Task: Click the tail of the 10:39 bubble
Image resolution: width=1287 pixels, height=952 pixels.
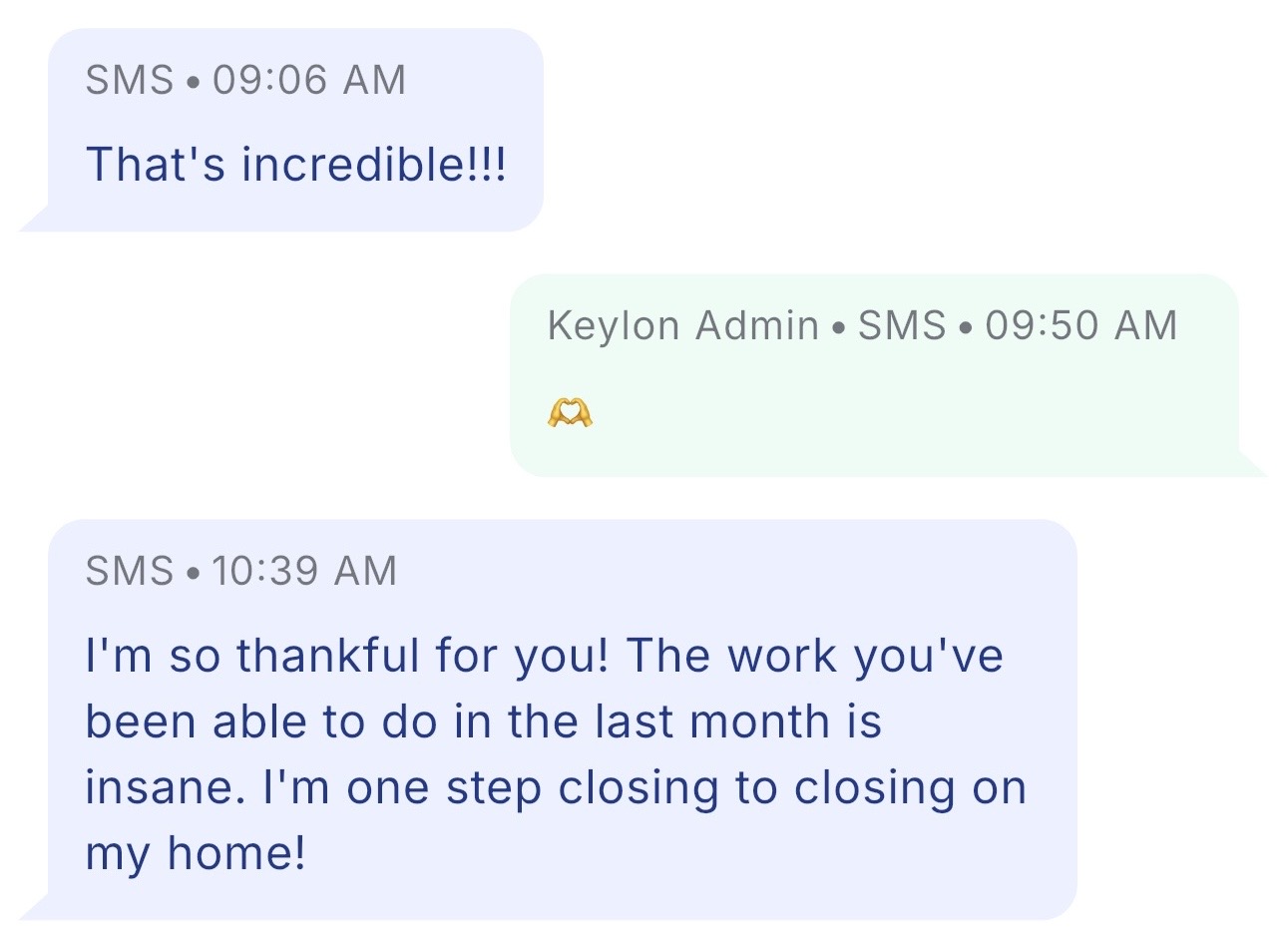Action: [x=35, y=909]
